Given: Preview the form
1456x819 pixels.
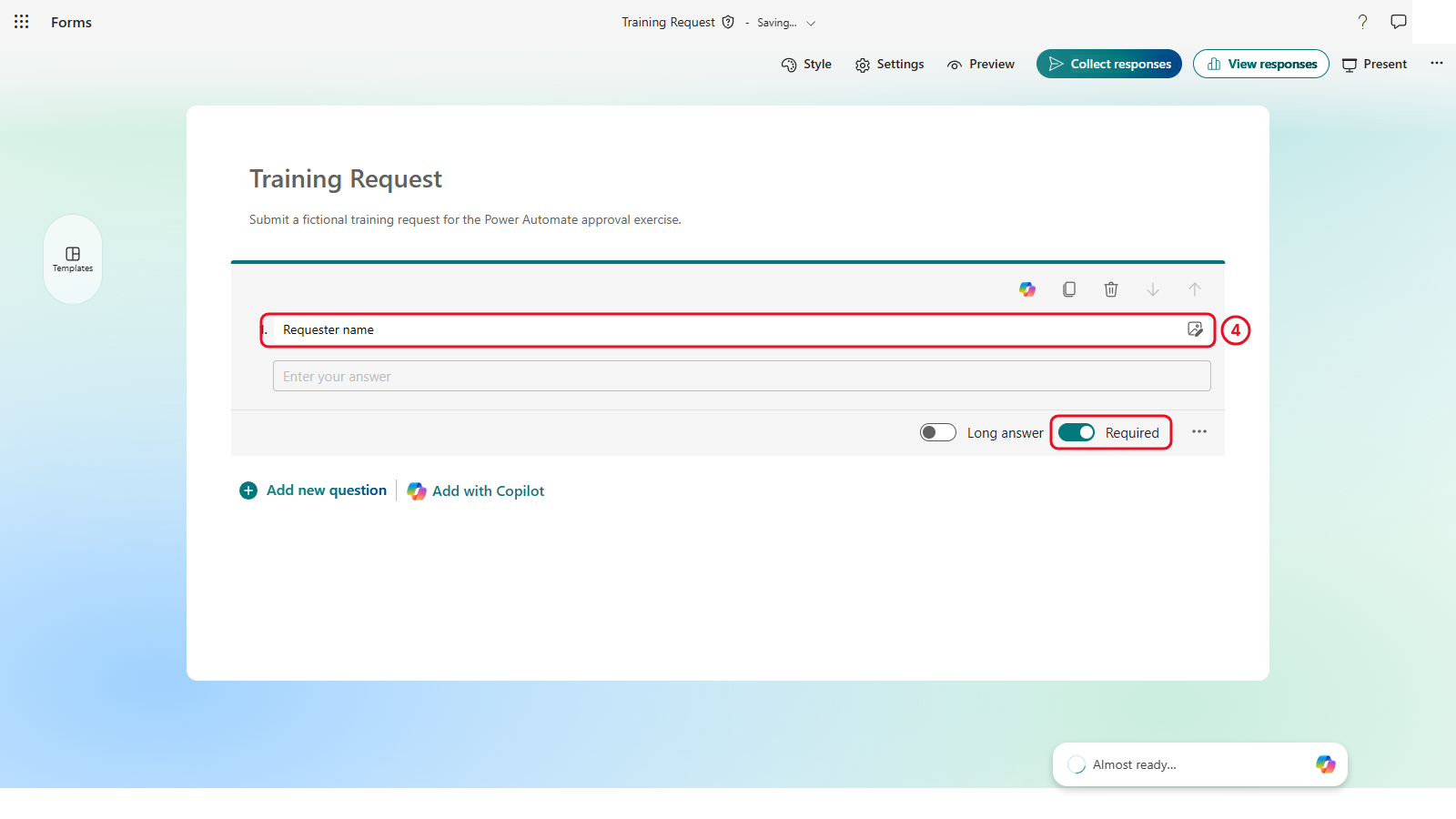Looking at the screenshot, I should (980, 65).
